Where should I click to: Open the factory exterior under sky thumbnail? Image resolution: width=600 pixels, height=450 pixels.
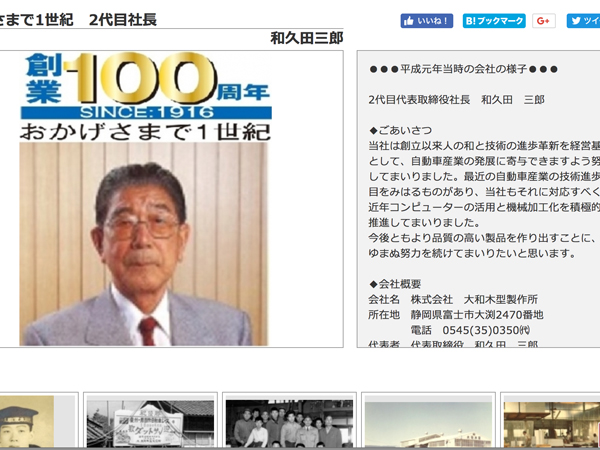(x=428, y=424)
